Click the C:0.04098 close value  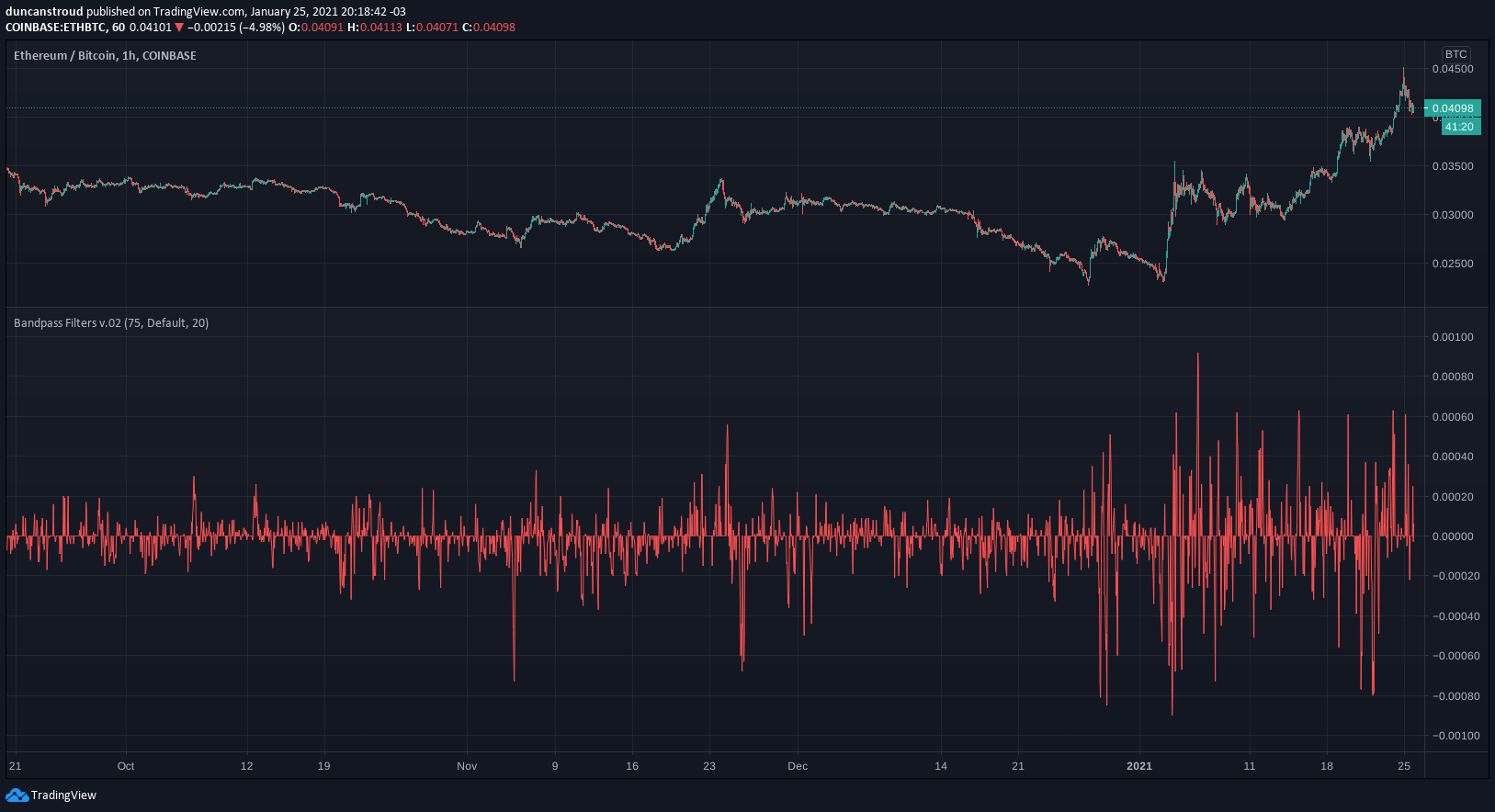click(x=489, y=28)
